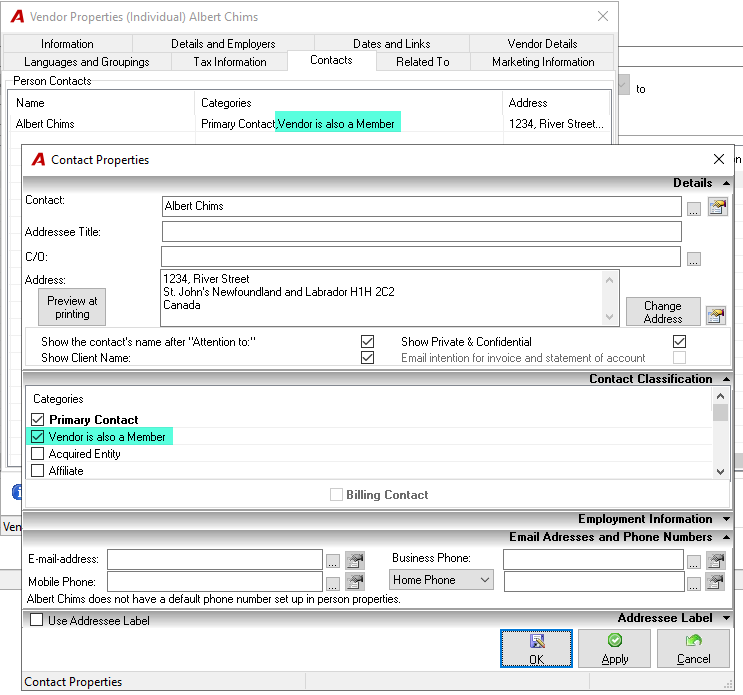Click dial icon next to Mobile Phone field

(354, 582)
